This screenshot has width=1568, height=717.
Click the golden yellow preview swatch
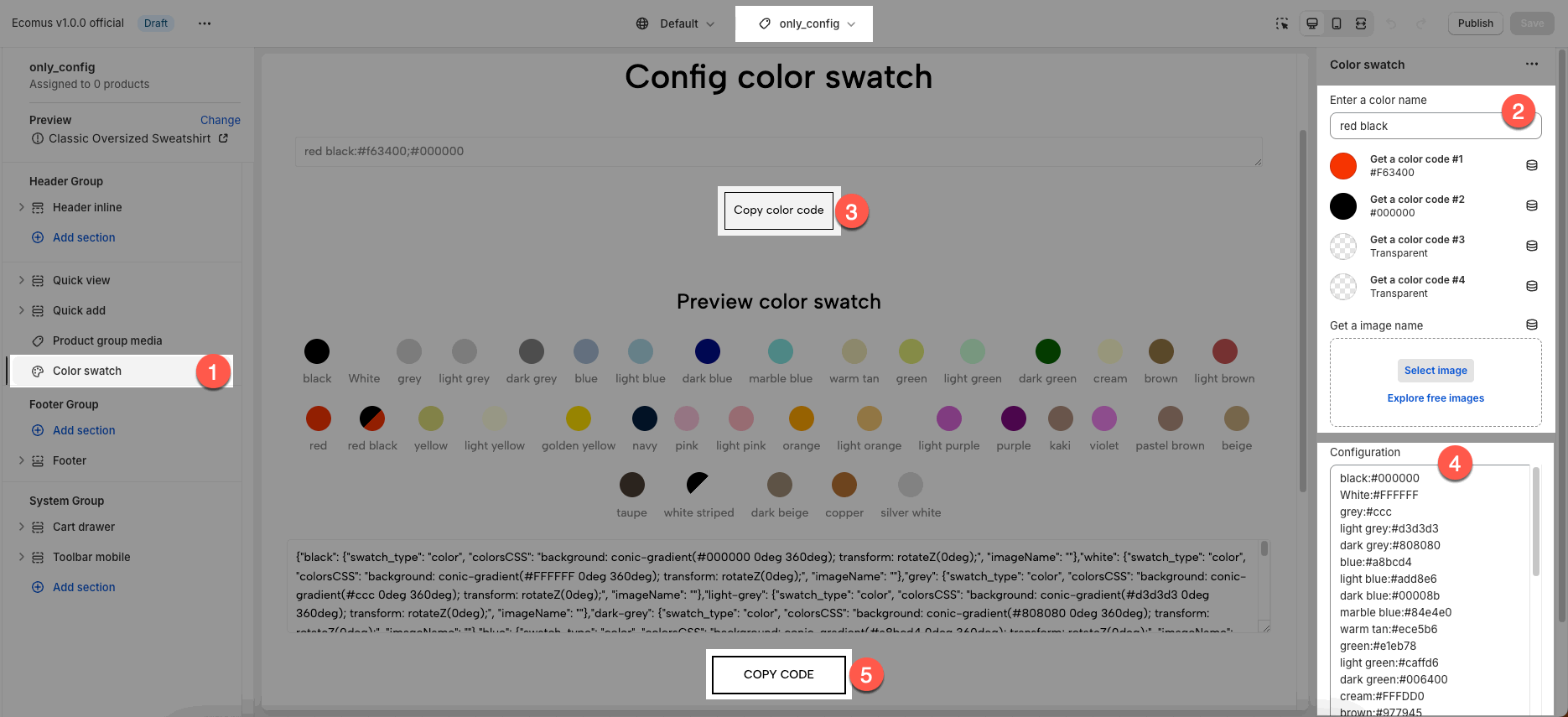579,418
